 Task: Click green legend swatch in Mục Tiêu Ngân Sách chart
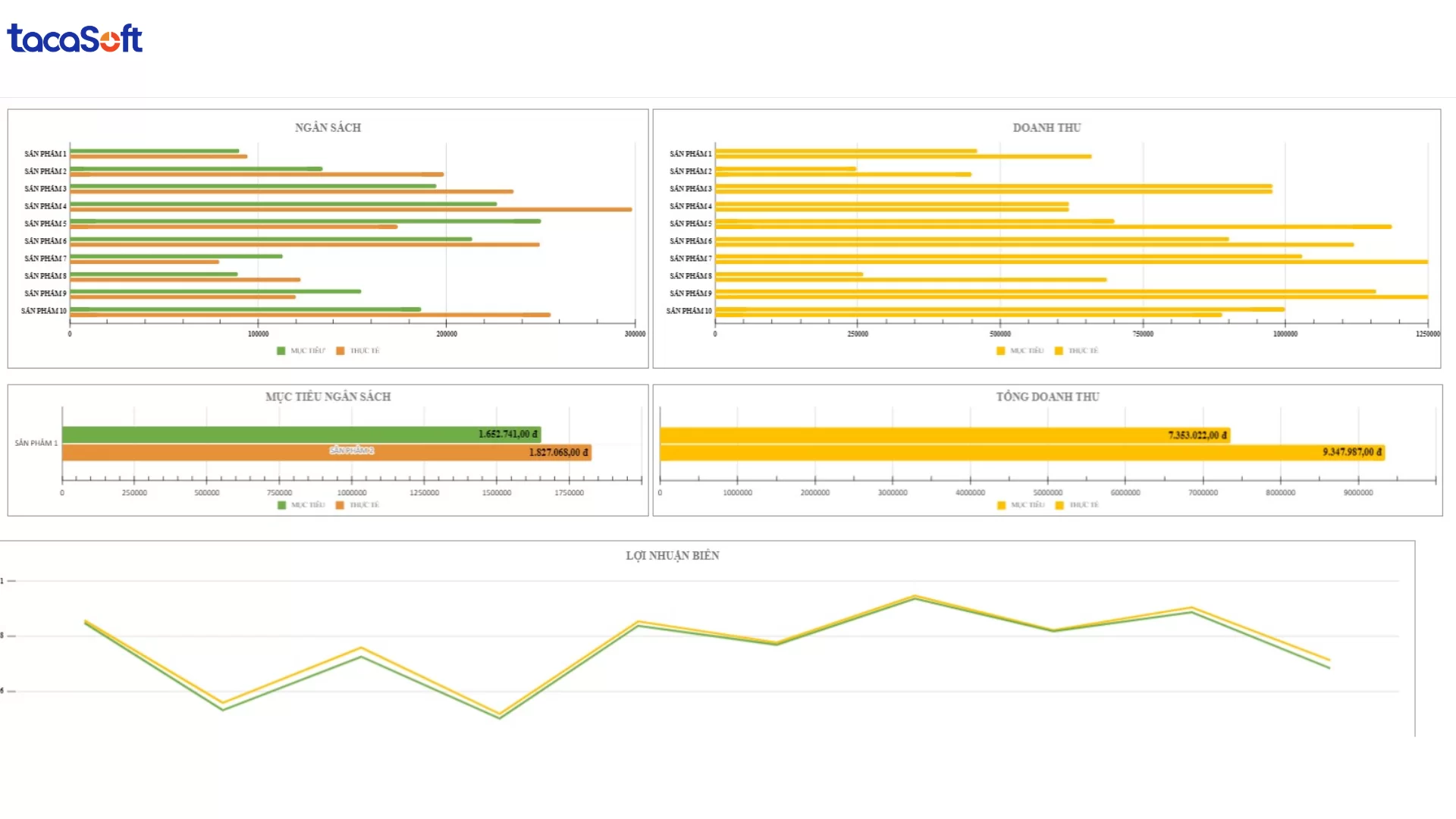pos(282,505)
